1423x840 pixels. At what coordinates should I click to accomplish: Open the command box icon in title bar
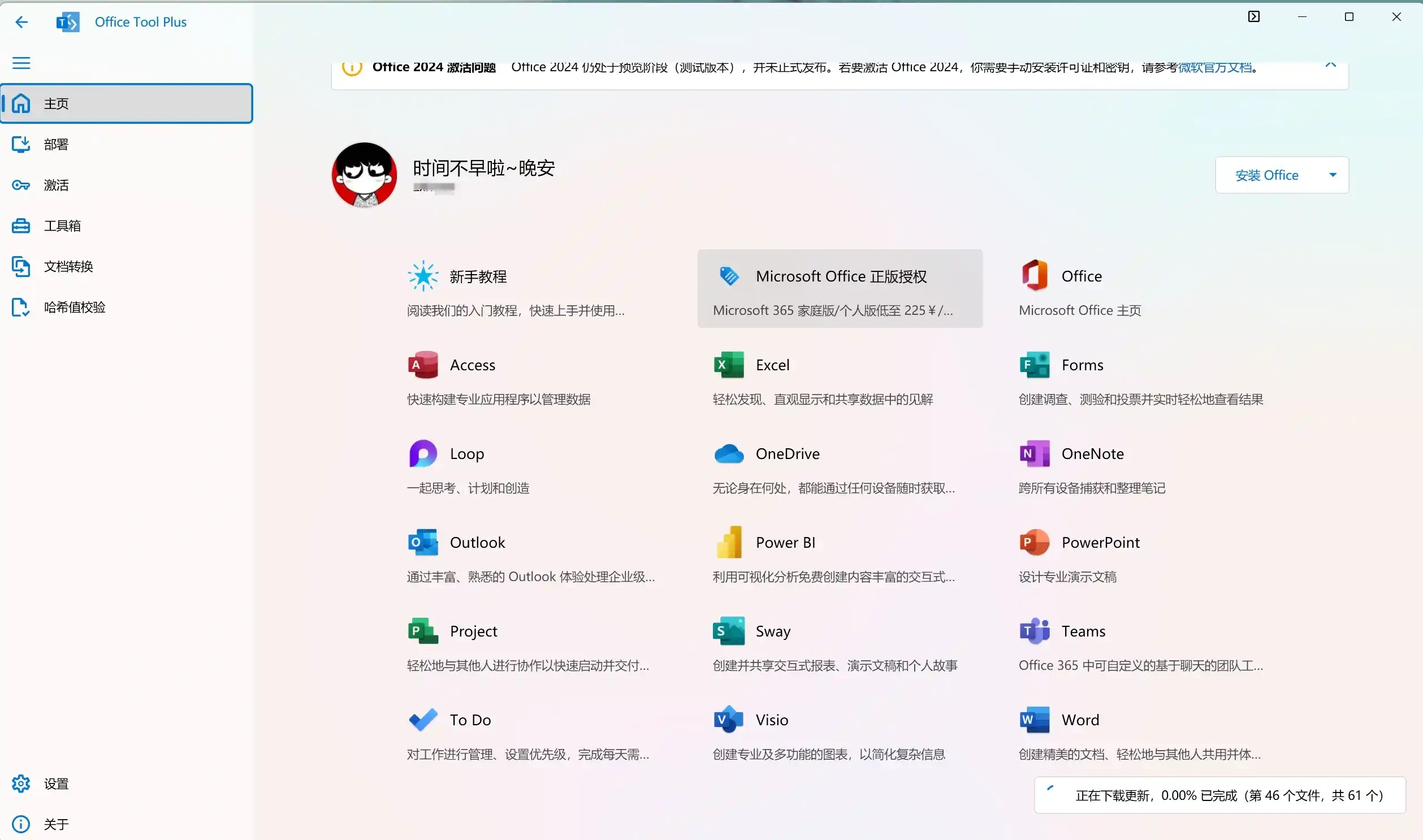1254,16
